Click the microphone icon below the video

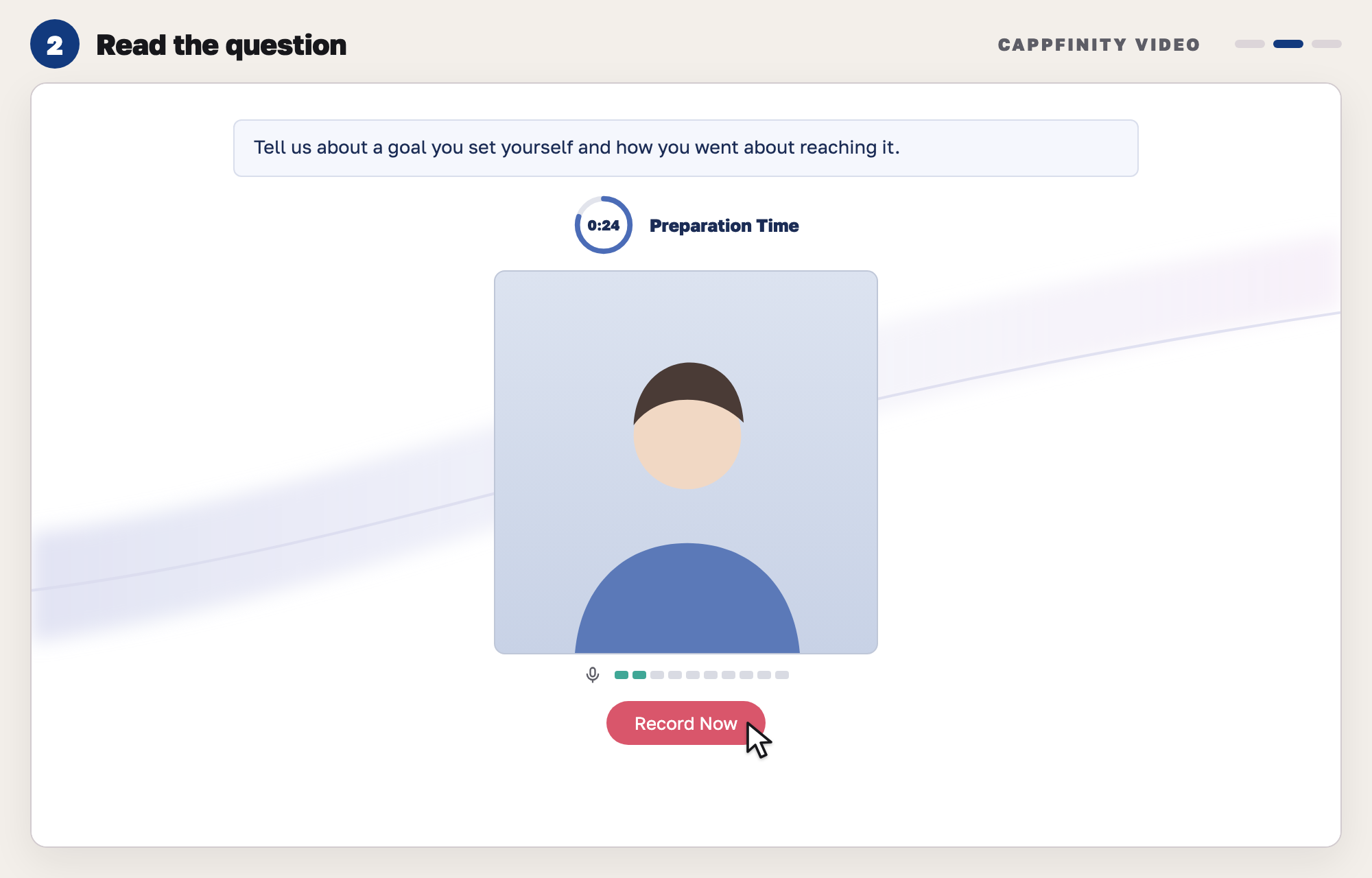pyautogui.click(x=593, y=675)
